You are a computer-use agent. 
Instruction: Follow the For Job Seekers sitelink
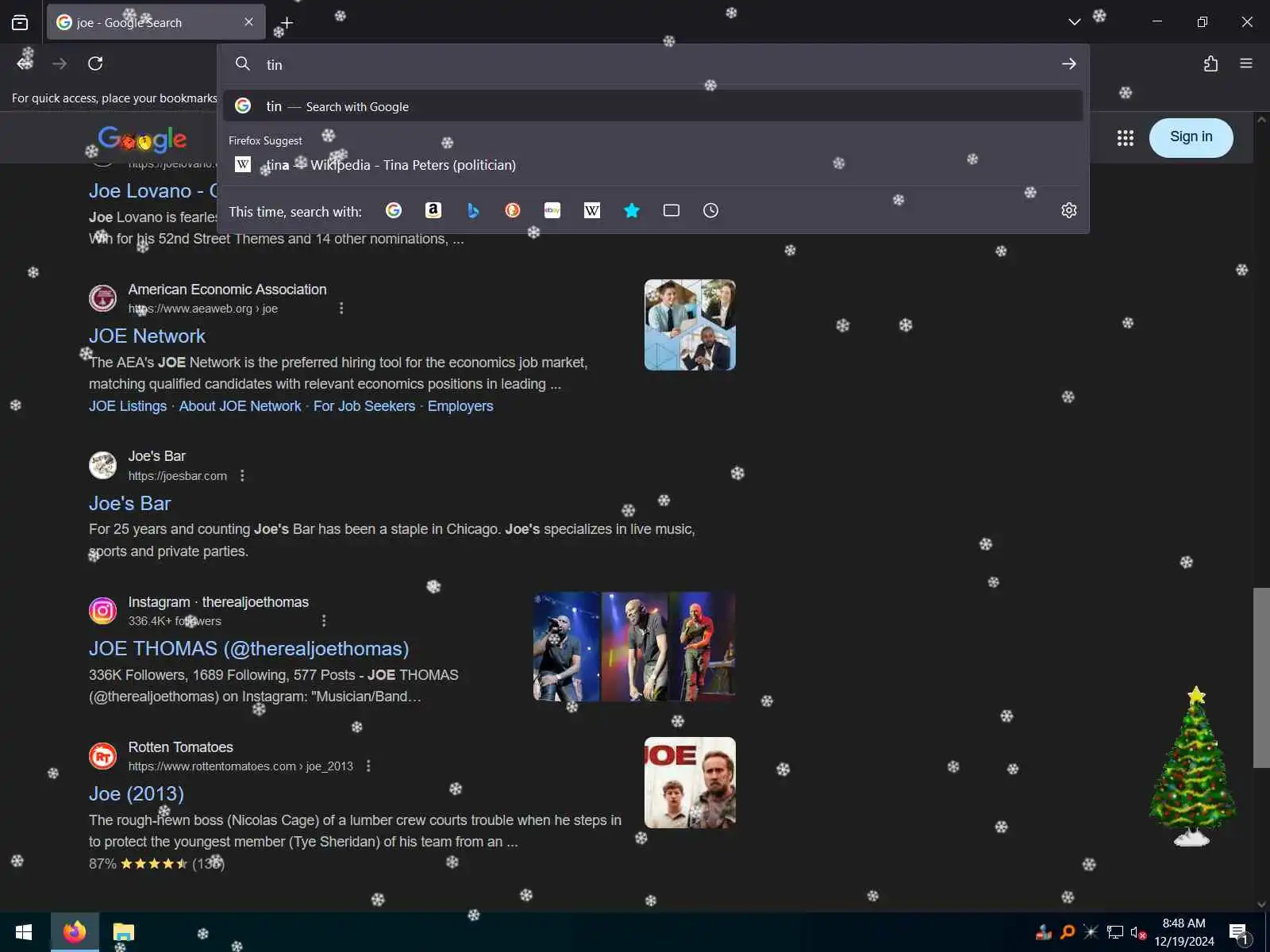364,406
